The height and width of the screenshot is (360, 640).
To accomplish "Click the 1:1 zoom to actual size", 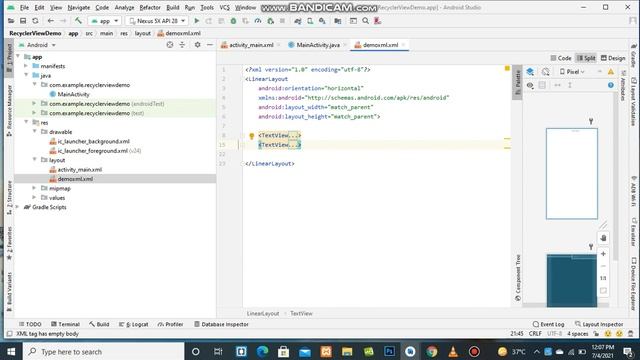I will pos(603,278).
